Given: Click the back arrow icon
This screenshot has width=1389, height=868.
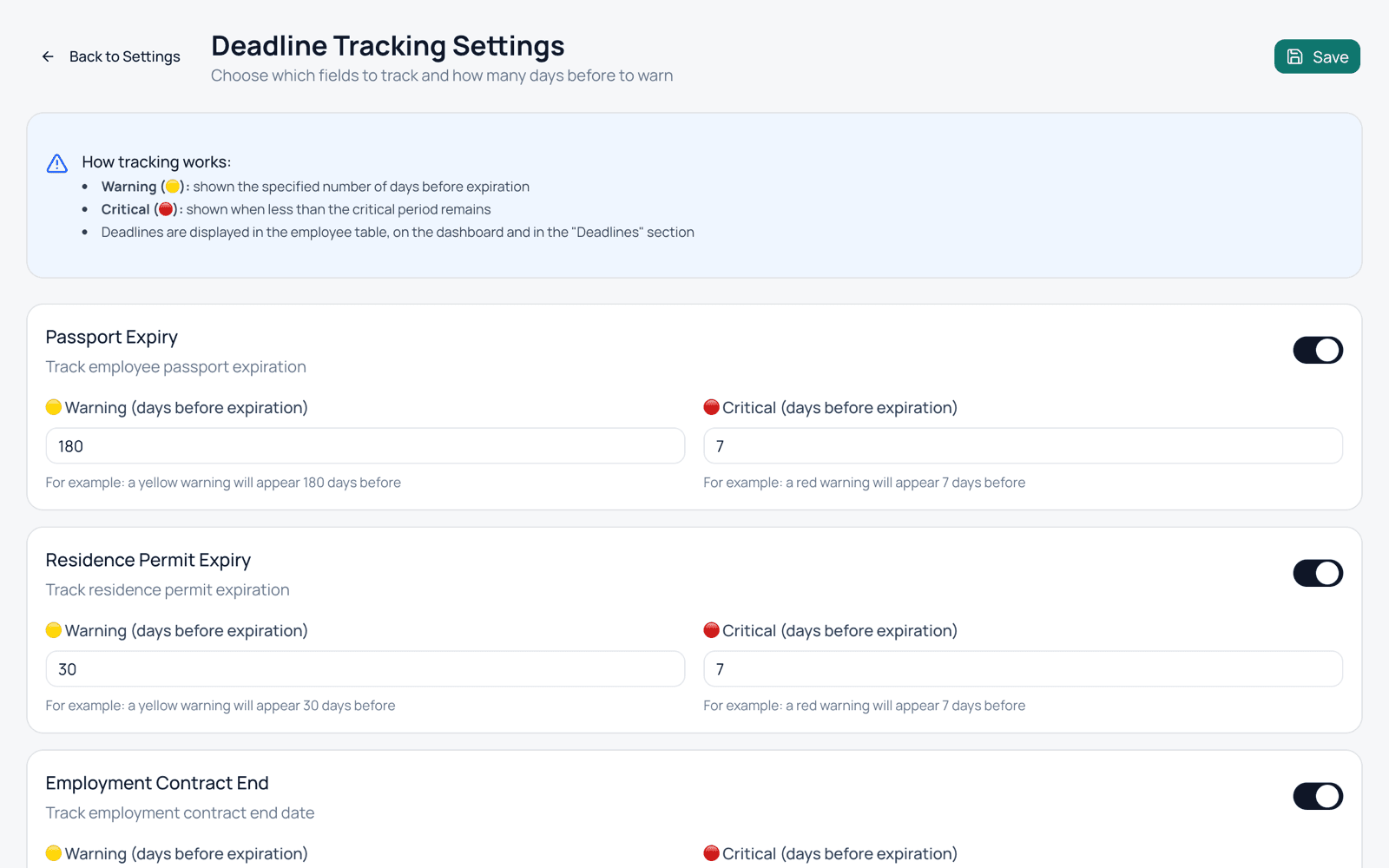Looking at the screenshot, I should click(x=48, y=56).
